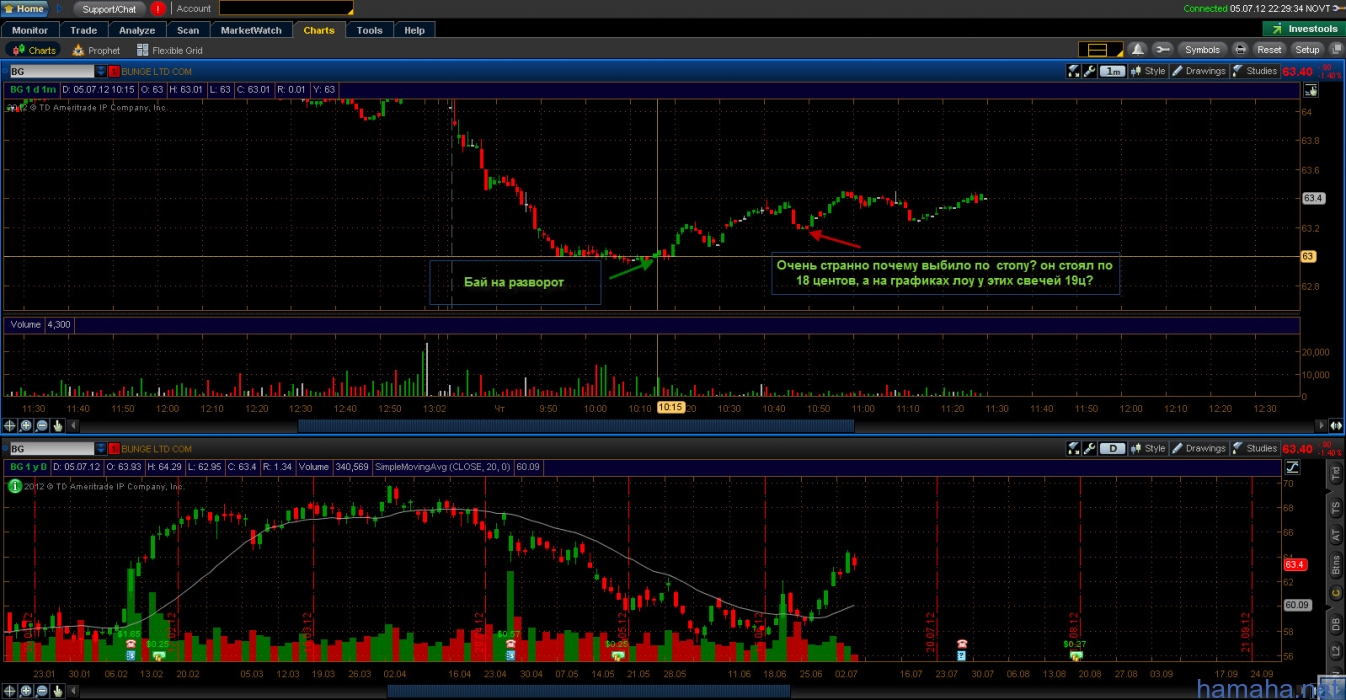1346x700 pixels.
Task: Toggle the DB side panel tab
Action: coord(1335,624)
